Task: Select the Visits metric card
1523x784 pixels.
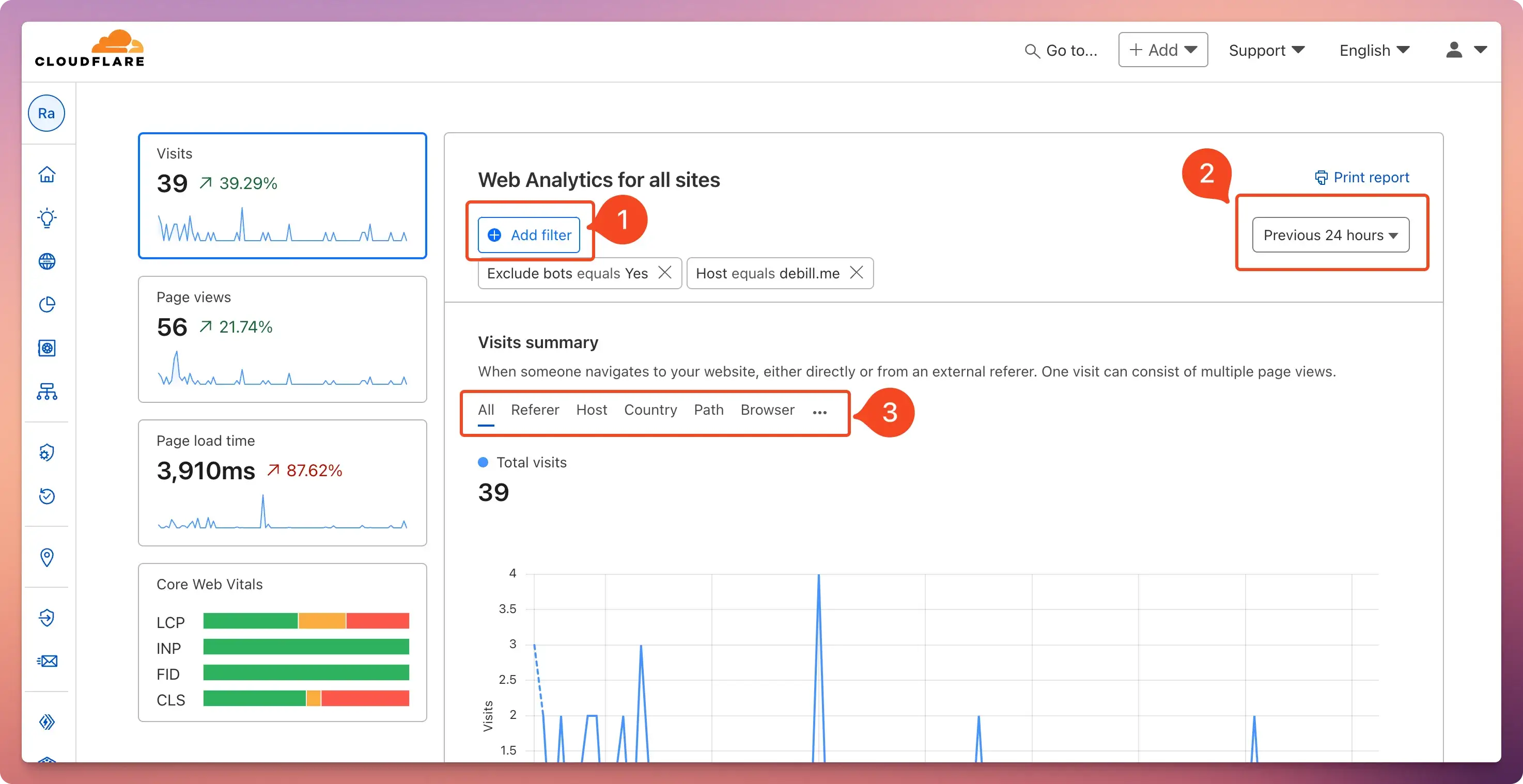Action: point(282,196)
